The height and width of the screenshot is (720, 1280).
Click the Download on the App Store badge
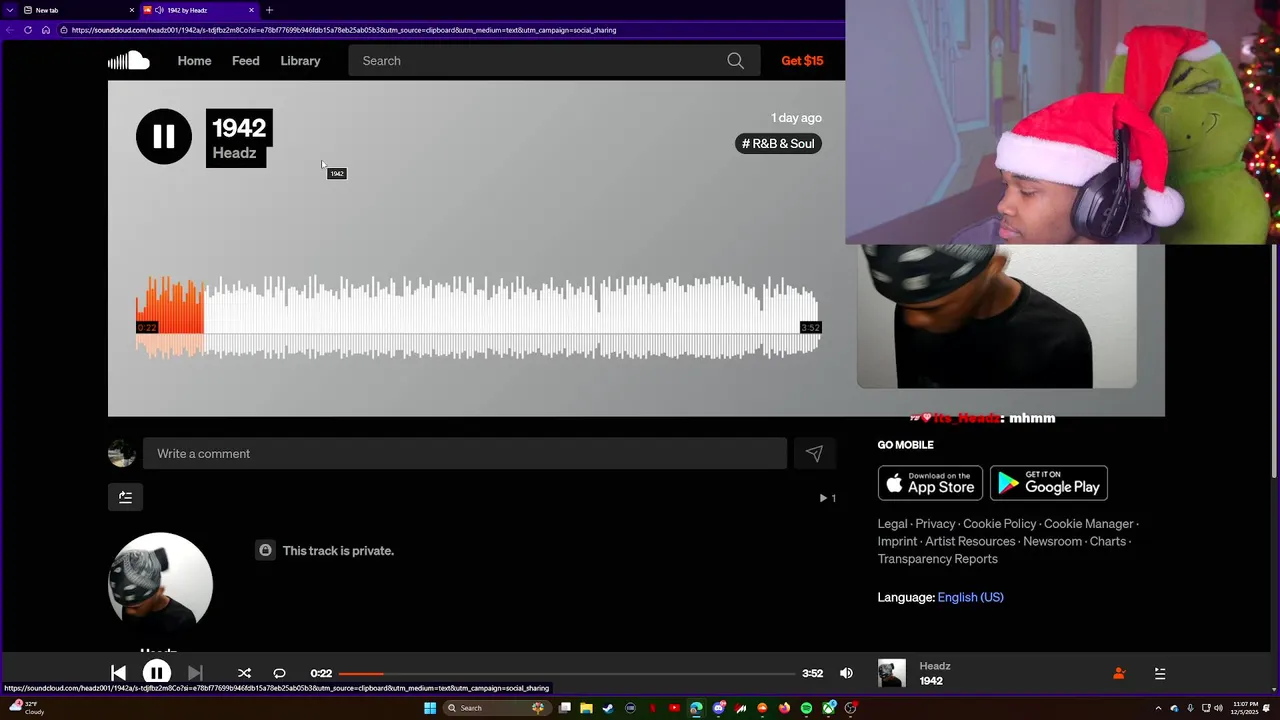(x=930, y=483)
